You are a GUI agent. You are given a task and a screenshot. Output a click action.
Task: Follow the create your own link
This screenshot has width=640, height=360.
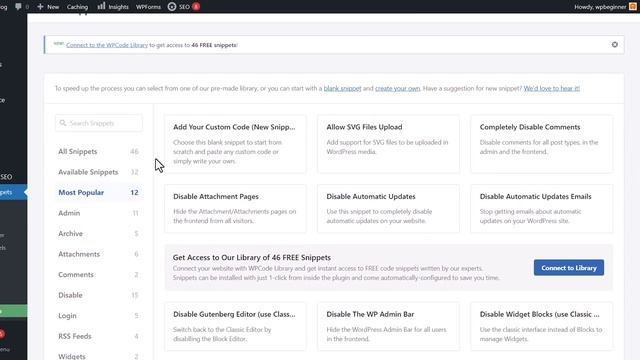click(x=398, y=88)
